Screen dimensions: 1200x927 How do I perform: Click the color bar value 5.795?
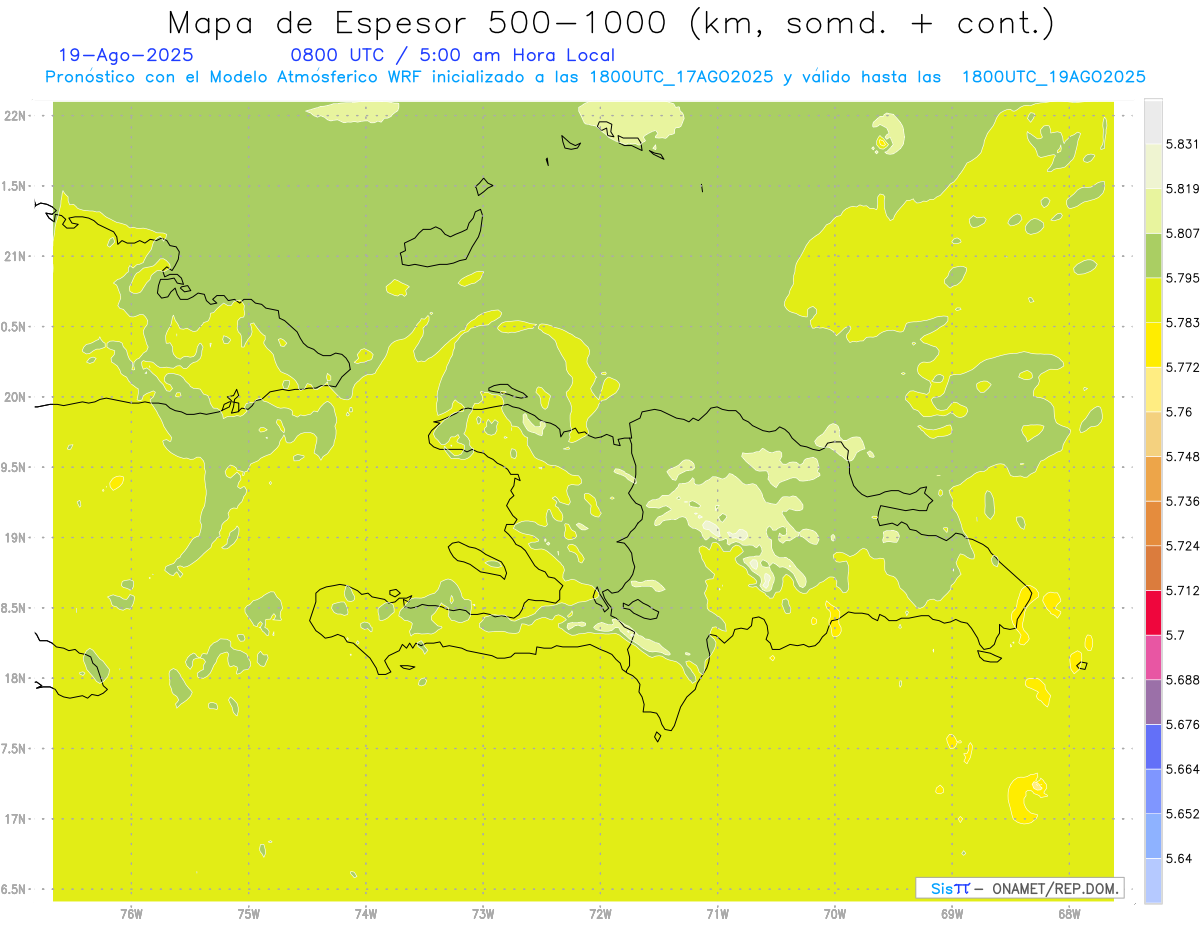point(1183,278)
